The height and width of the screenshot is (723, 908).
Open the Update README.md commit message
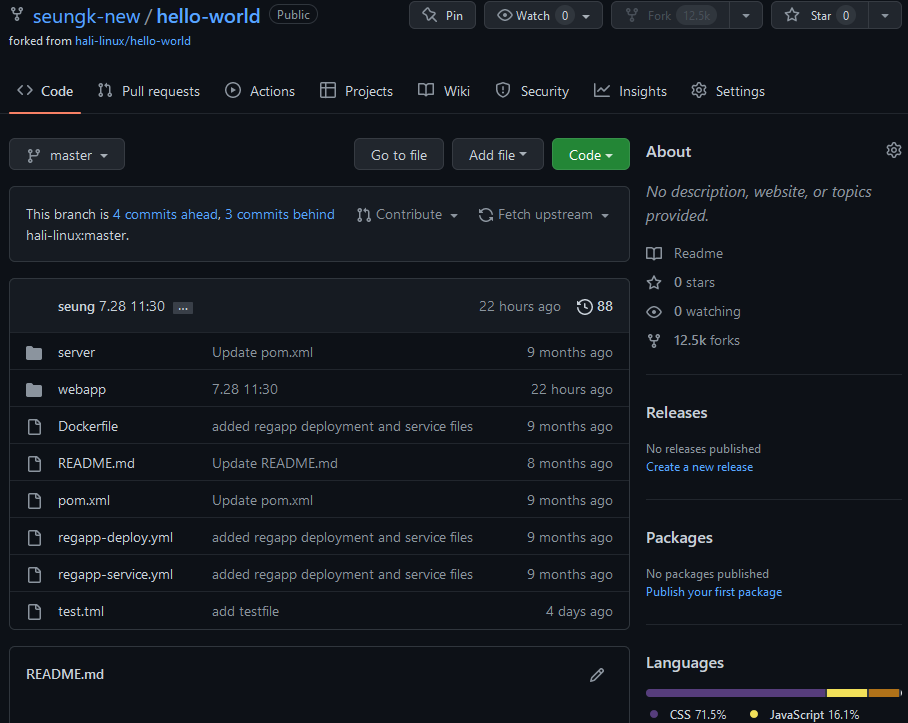click(274, 463)
